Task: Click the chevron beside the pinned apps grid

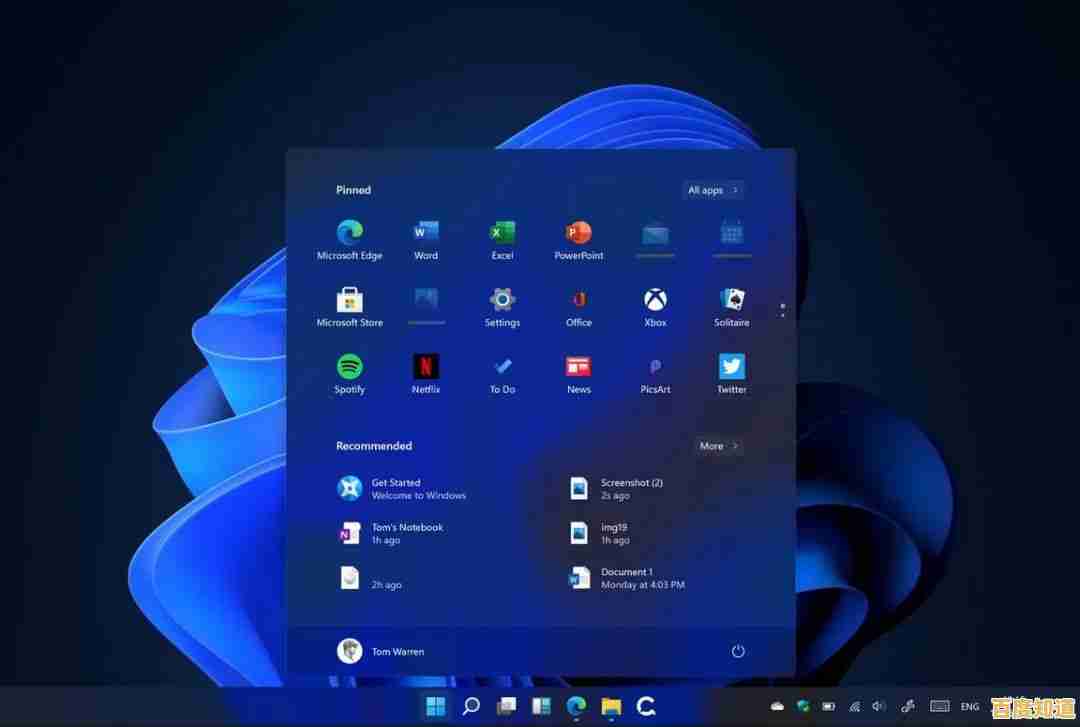Action: point(782,310)
